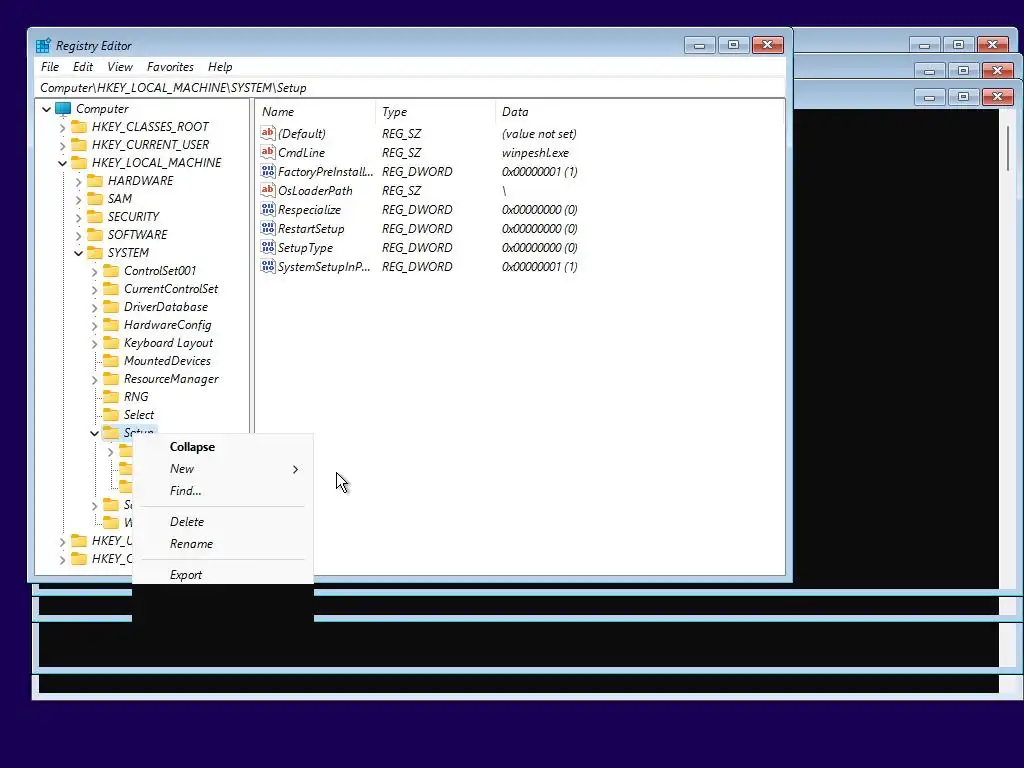Screen dimensions: 1024x768
Task: Click the Registry Editor app icon in title bar
Action: [43, 46]
